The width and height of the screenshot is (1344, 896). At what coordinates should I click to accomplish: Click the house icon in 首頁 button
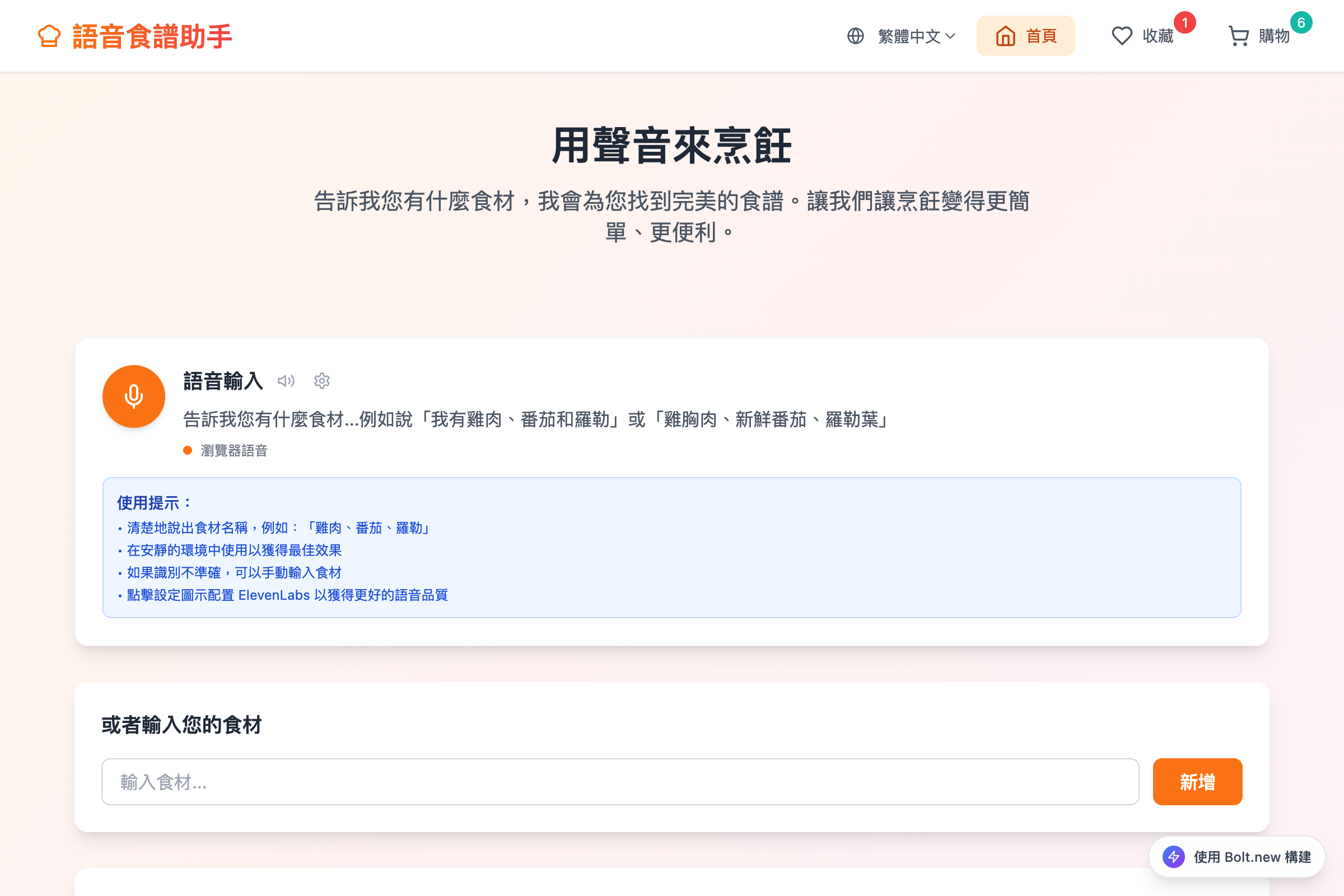1005,36
